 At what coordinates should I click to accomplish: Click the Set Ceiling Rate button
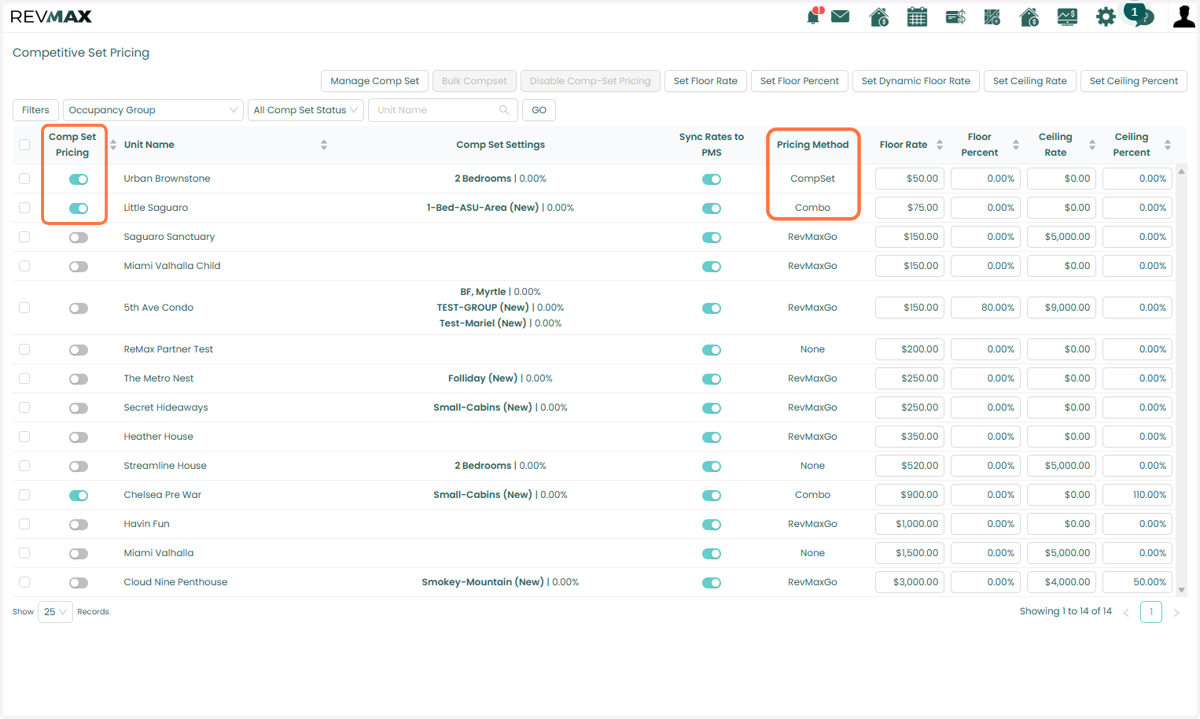[x=1030, y=81]
